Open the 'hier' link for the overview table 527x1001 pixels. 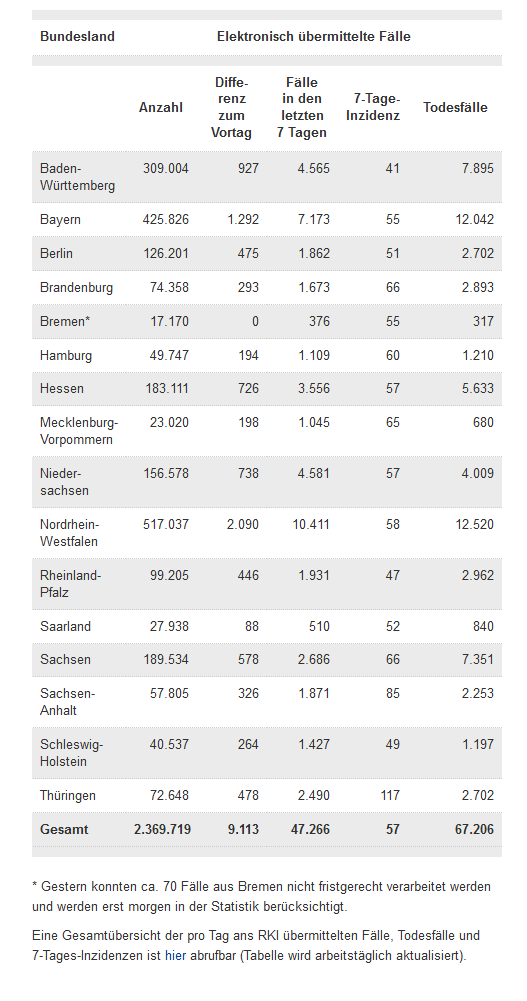175,956
